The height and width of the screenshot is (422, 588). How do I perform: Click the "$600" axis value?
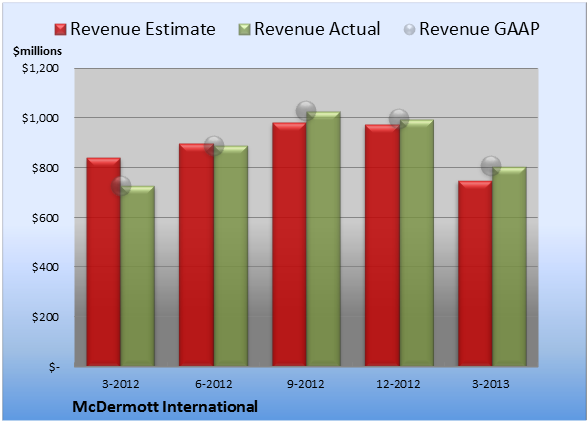[x=45, y=218]
